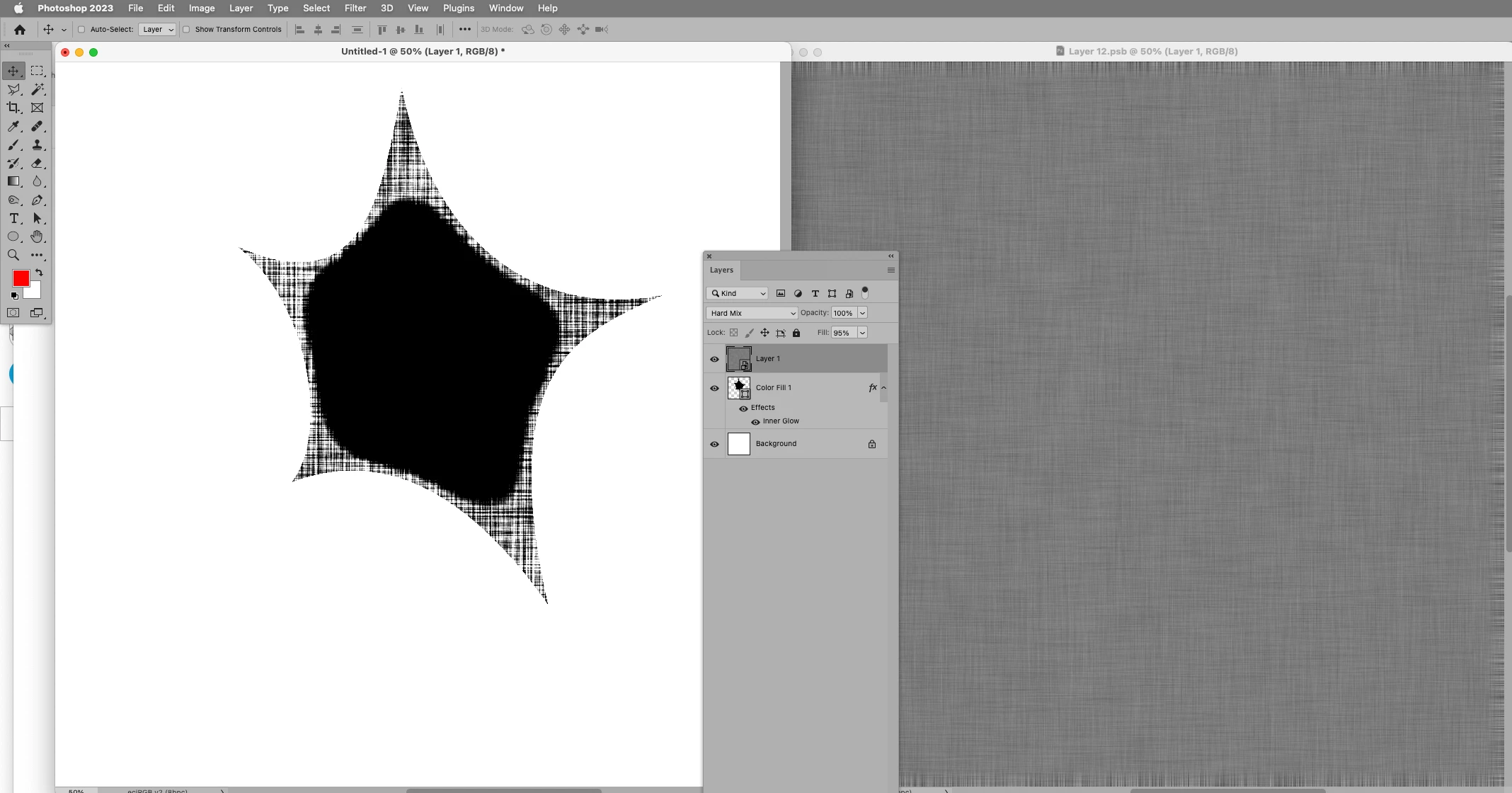Hide the Color Fill 1 layer
This screenshot has height=793, width=1512.
click(714, 388)
